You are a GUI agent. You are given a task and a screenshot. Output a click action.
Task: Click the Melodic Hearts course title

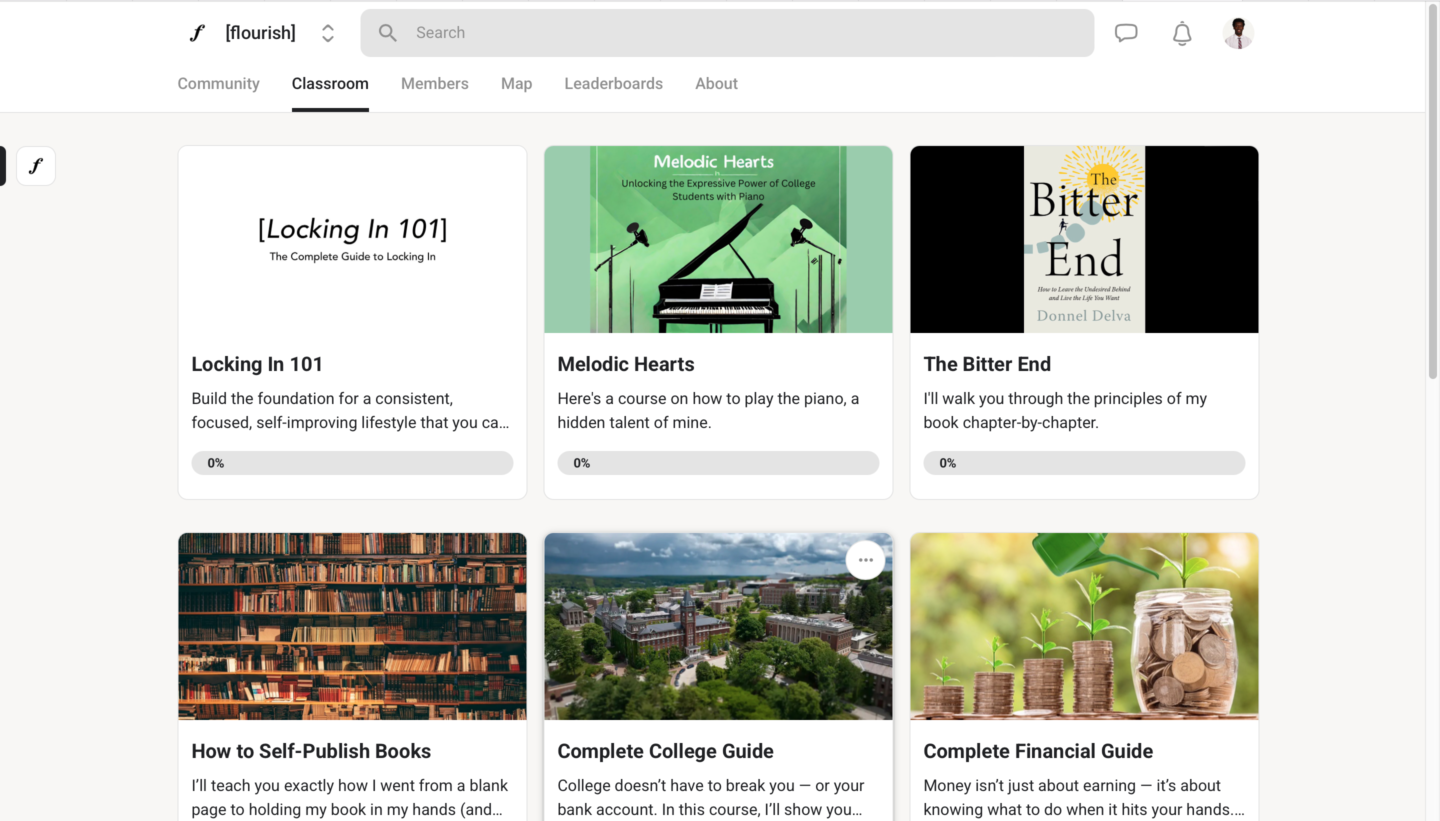point(626,364)
